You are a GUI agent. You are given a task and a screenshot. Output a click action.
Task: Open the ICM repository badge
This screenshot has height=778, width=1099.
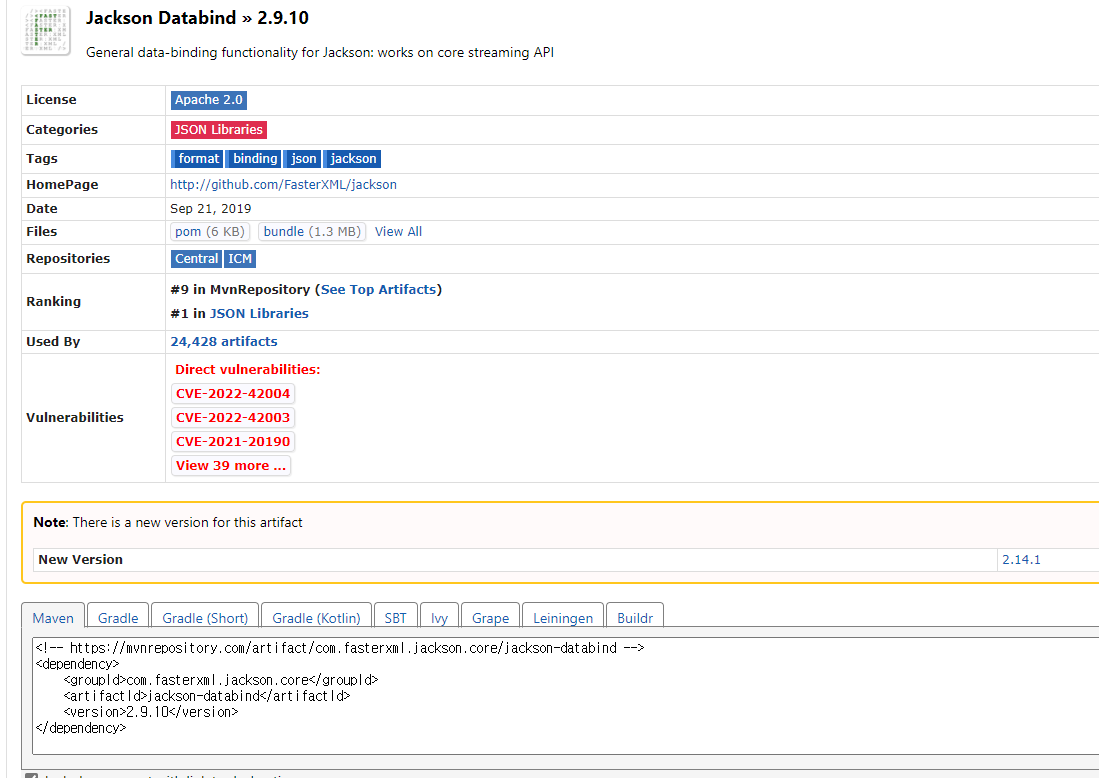pyautogui.click(x=240, y=259)
